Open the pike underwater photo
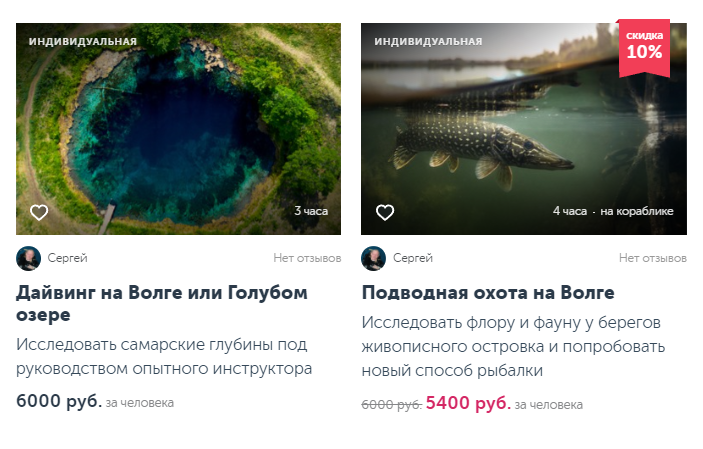This screenshot has width=703, height=449. (x=524, y=129)
